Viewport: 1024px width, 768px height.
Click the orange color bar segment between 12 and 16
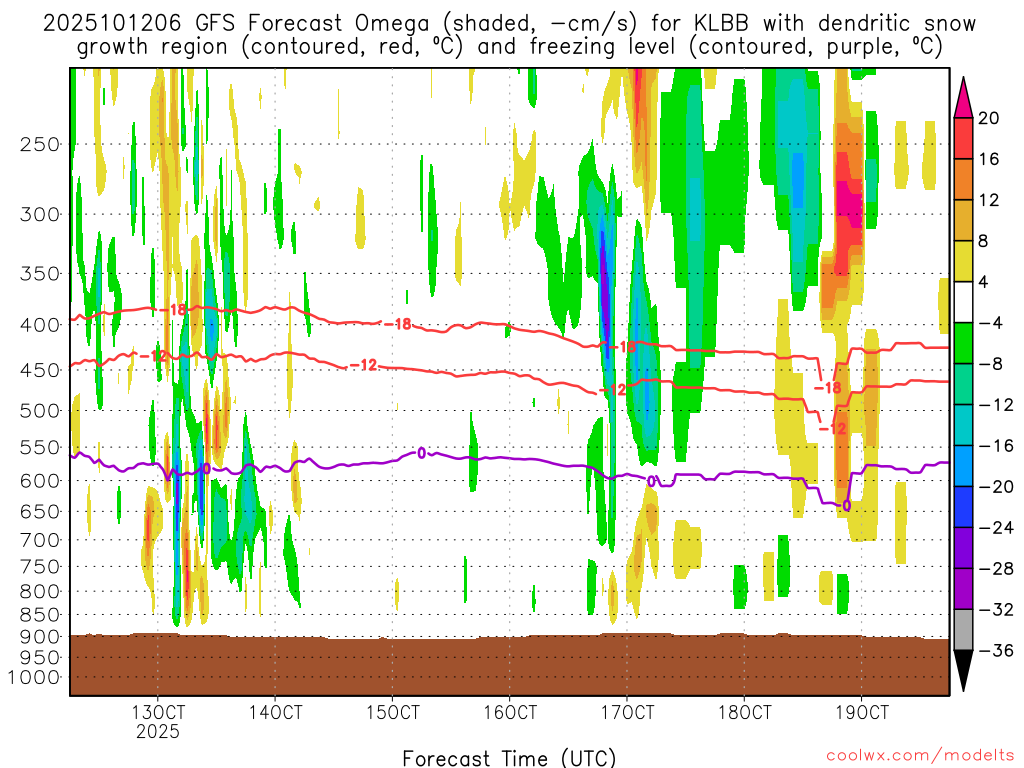tap(963, 180)
